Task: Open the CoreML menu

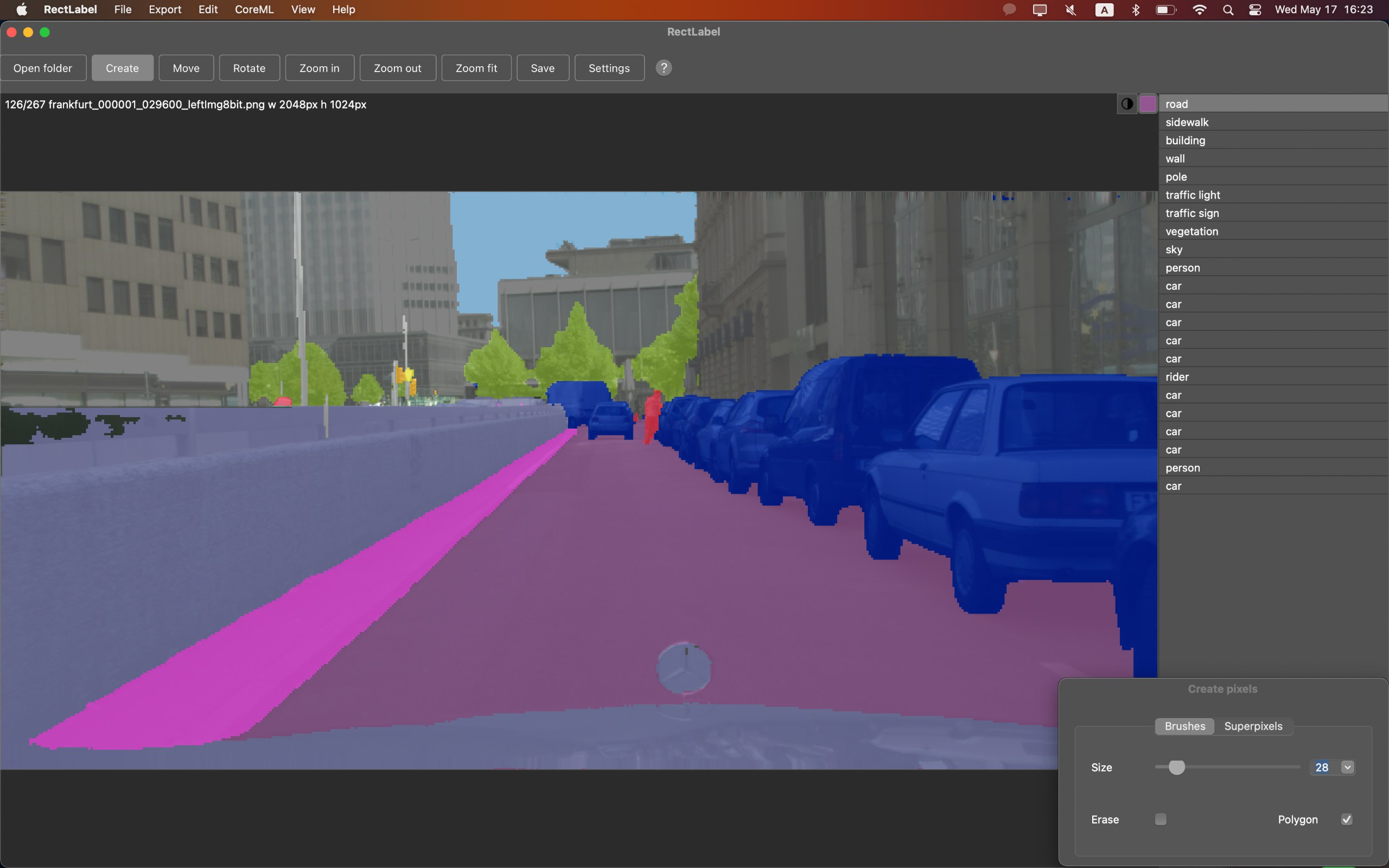Action: coord(254,9)
